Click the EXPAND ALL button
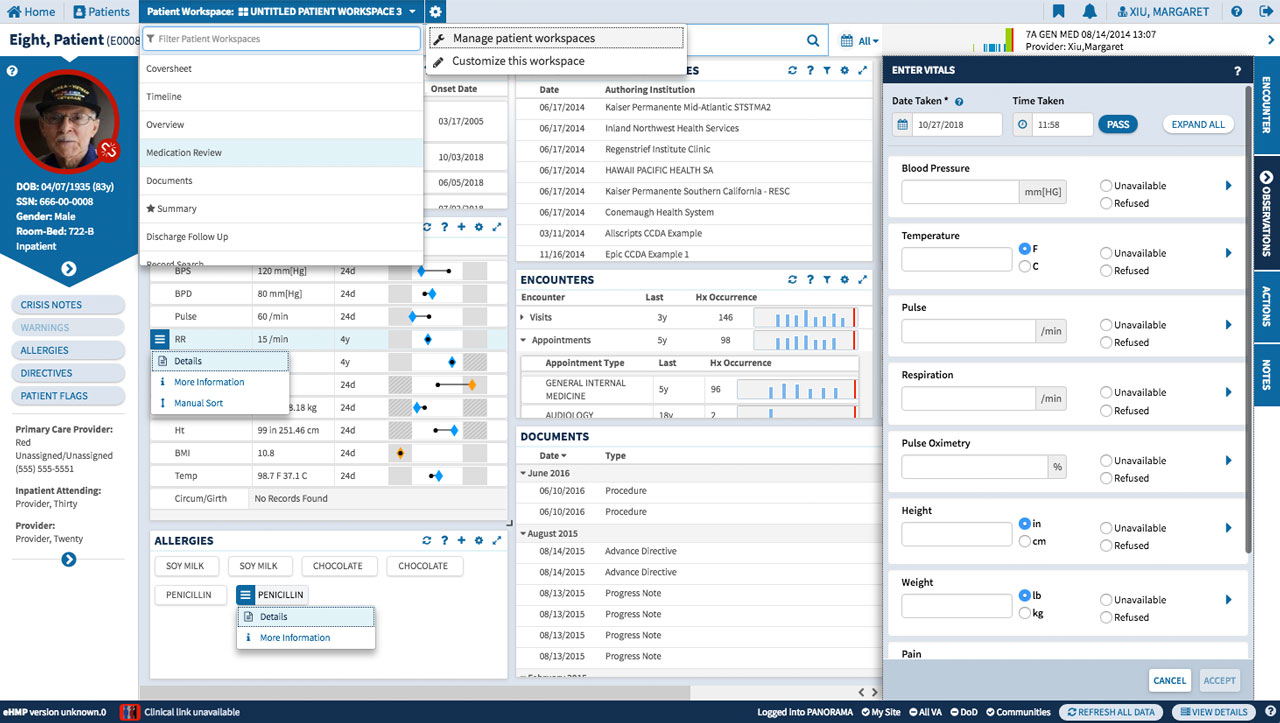The height and width of the screenshot is (723, 1280). [1198, 125]
